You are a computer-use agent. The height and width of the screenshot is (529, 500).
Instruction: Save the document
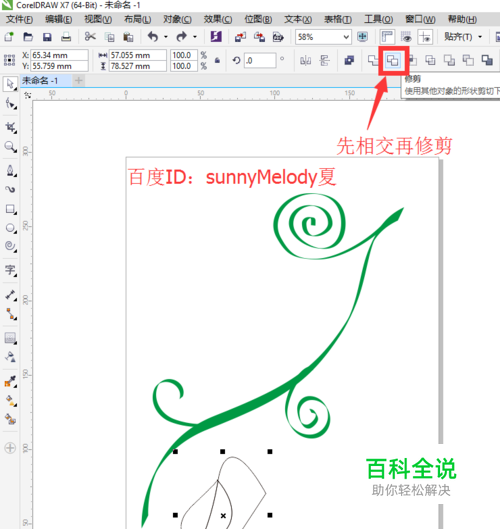(x=47, y=36)
